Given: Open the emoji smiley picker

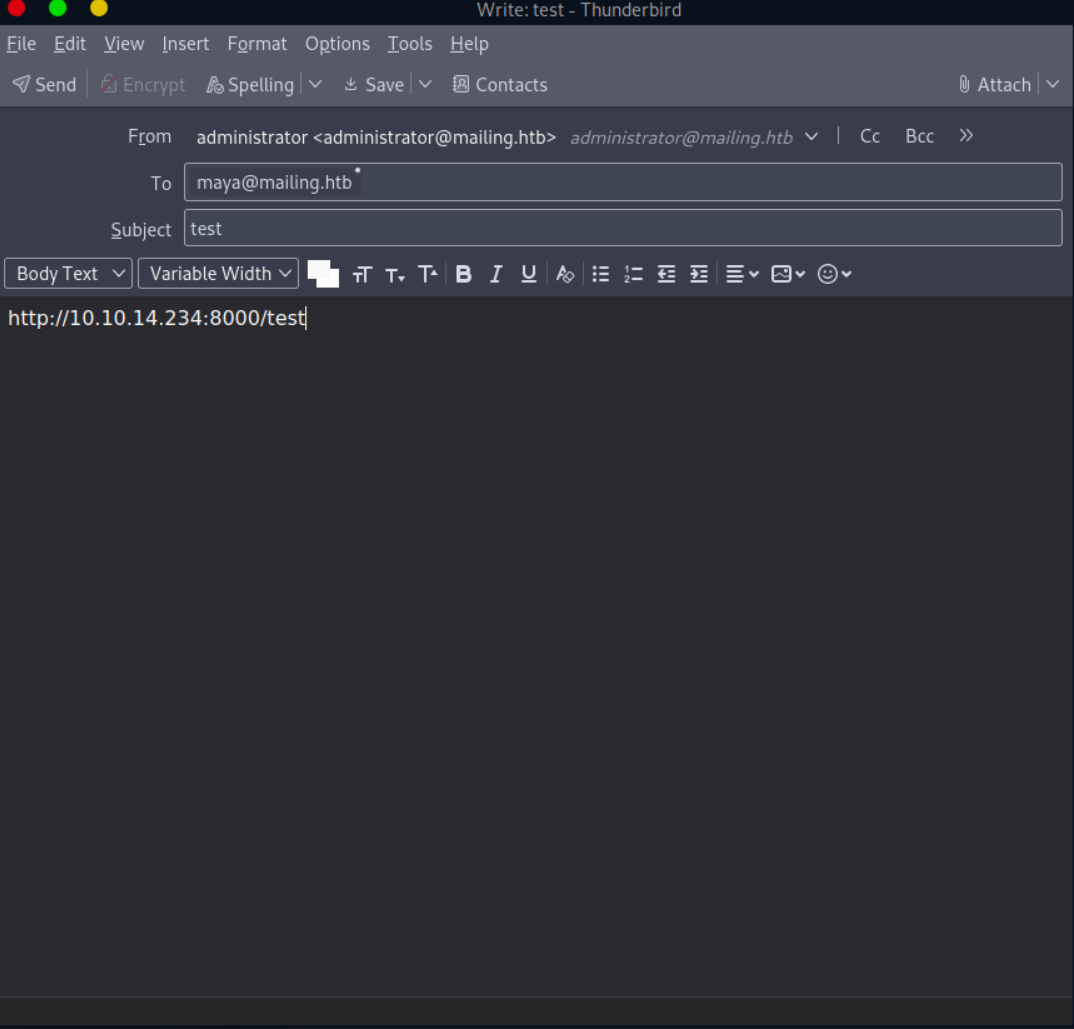Looking at the screenshot, I should 834,274.
